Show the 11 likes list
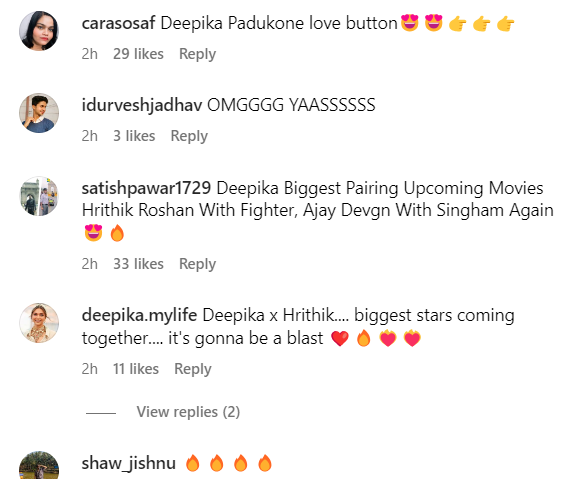Viewport: 585px width, 479px height. [x=136, y=369]
